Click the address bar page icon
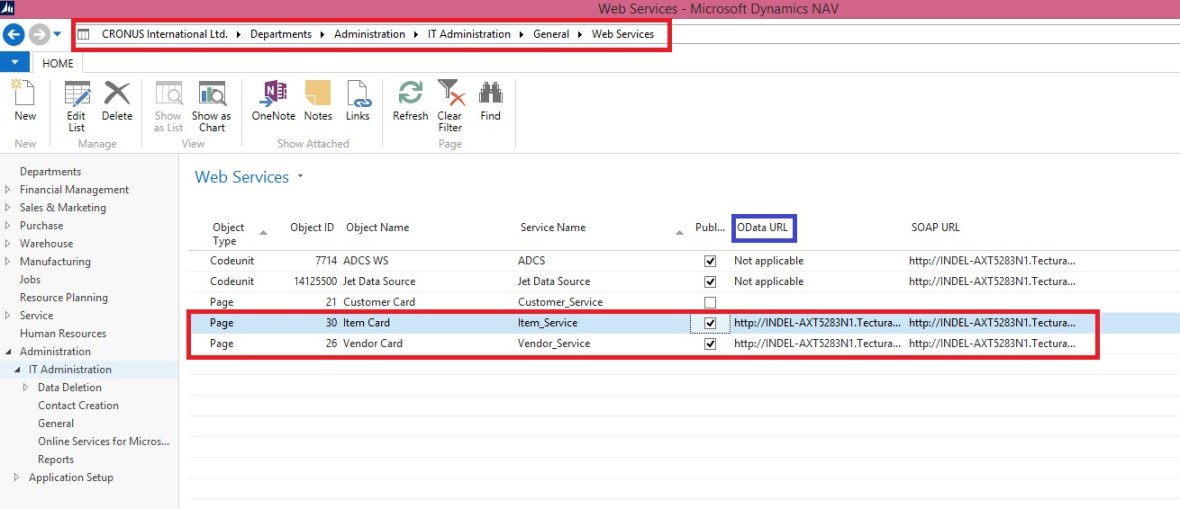Screen dimensions: 1180x509 click(x=84, y=34)
